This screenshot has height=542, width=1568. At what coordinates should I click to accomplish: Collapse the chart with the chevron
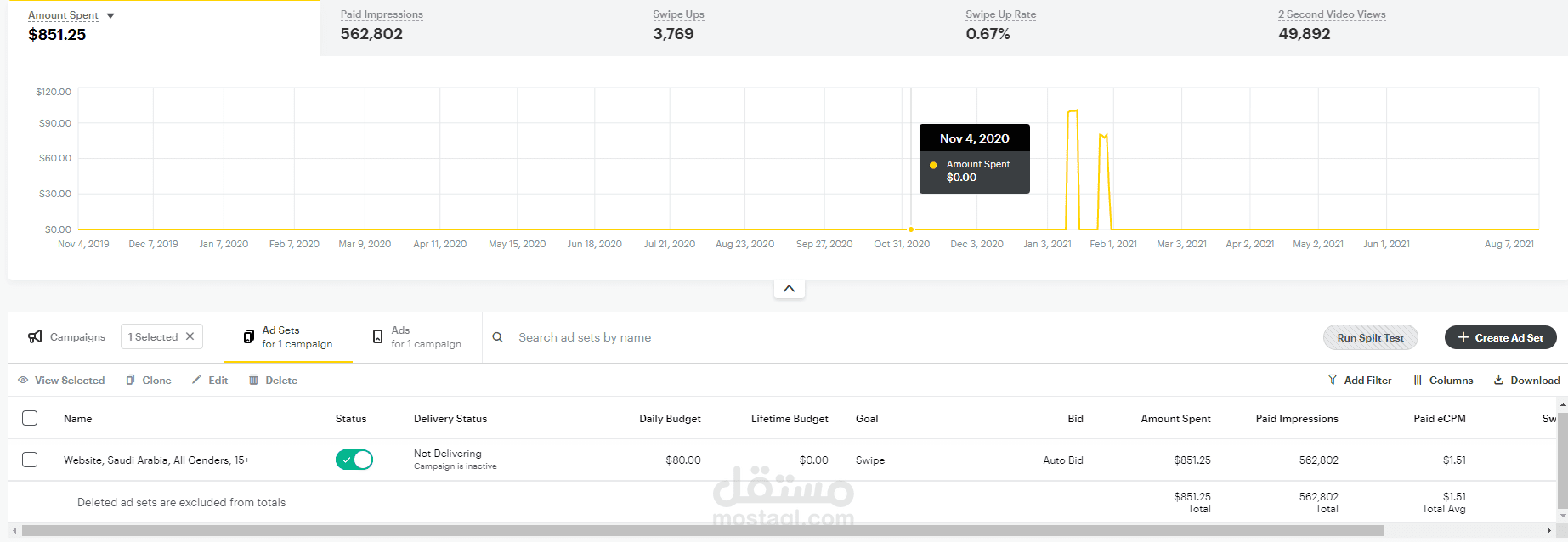click(x=789, y=289)
